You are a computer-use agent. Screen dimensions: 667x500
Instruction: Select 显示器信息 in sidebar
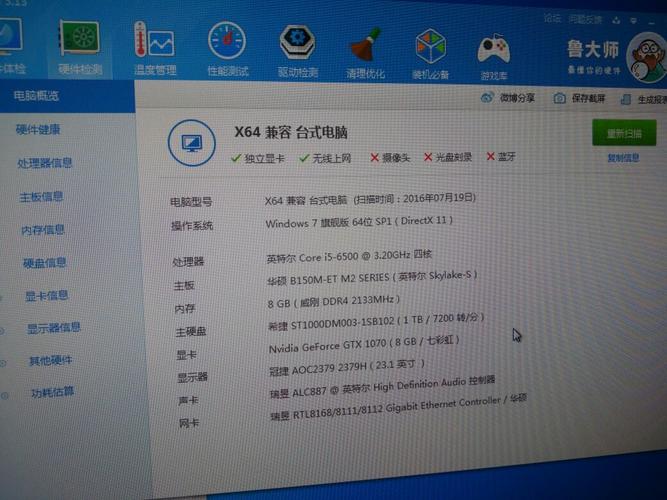click(54, 328)
